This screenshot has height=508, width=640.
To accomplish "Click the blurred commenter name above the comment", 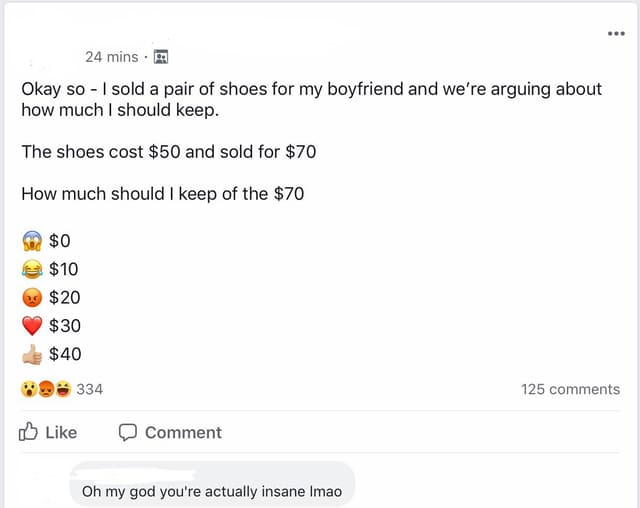I will (137, 473).
